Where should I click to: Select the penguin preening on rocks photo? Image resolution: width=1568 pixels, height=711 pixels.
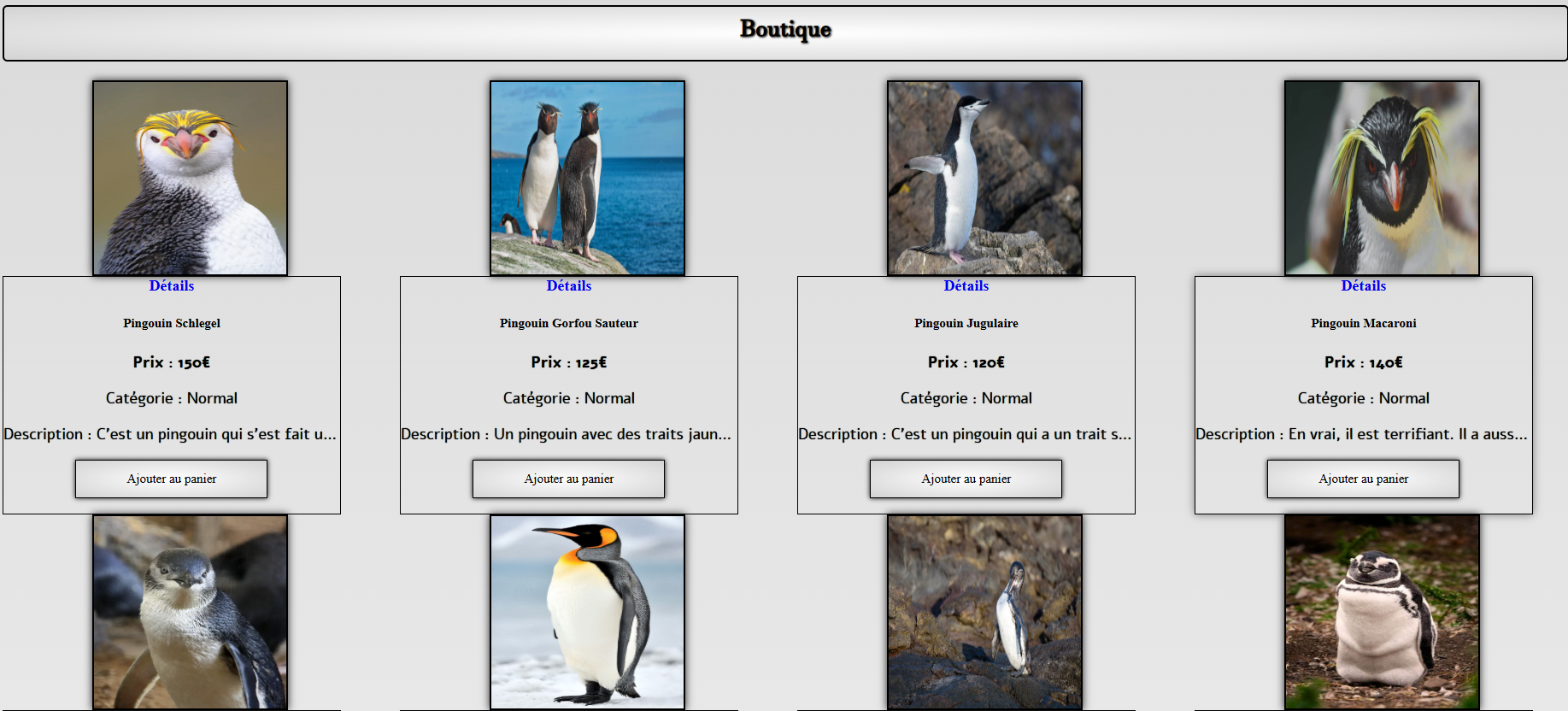(984, 612)
